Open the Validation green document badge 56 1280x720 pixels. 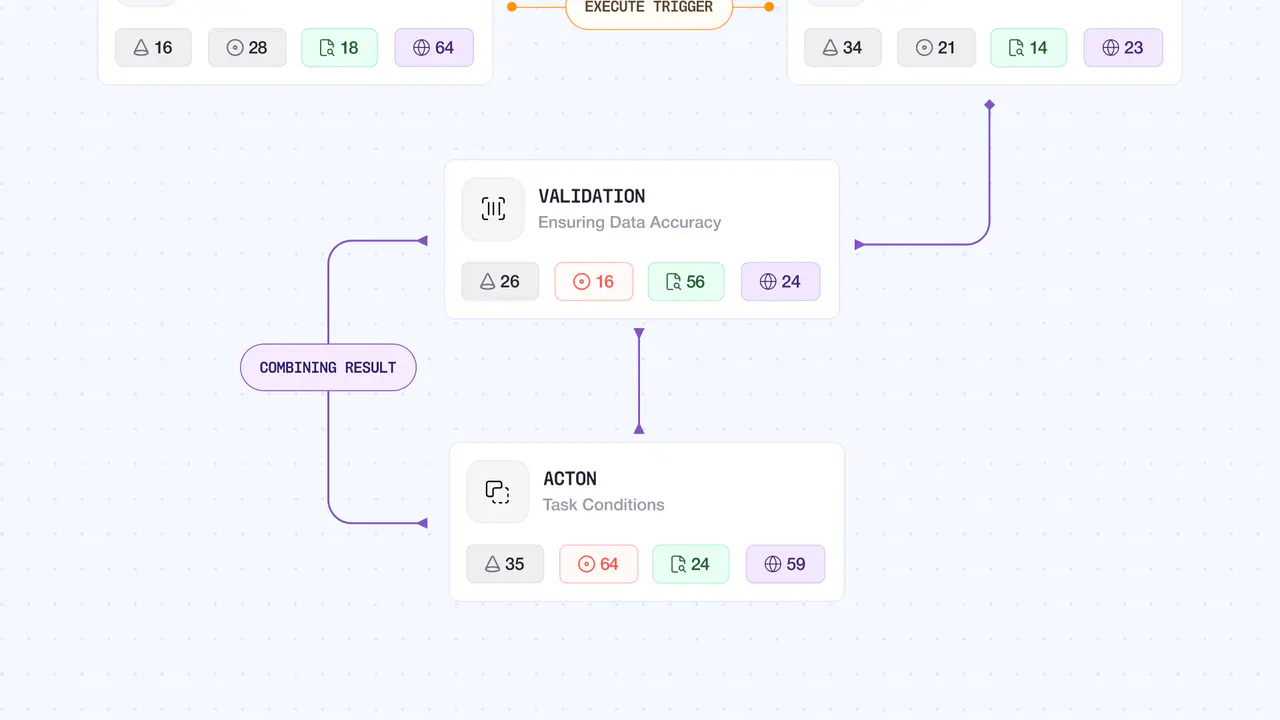click(x=686, y=282)
